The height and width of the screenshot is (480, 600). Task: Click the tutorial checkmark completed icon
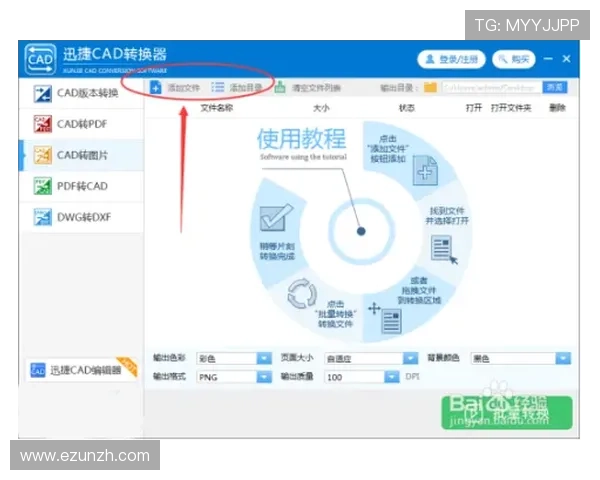[276, 217]
